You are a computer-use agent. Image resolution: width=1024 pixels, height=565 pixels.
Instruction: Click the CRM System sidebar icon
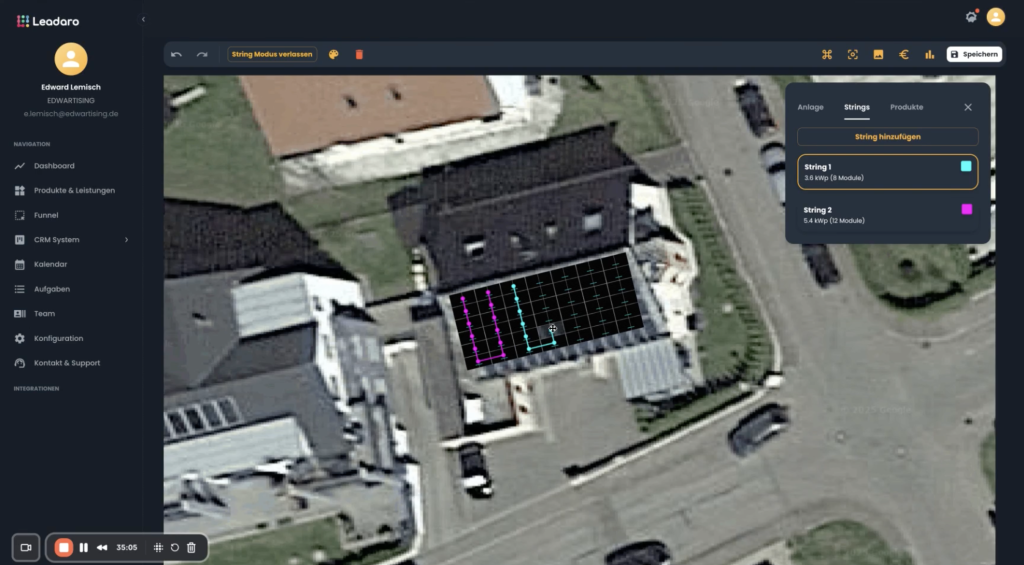(20, 240)
